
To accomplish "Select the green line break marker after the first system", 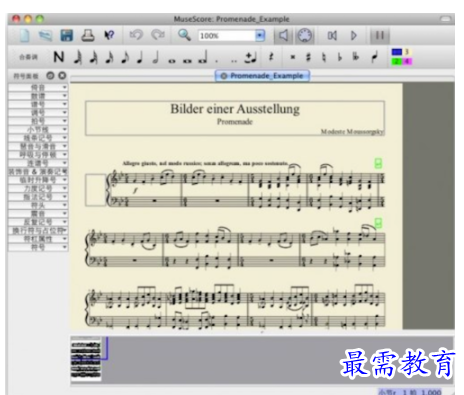I will coord(378,163).
